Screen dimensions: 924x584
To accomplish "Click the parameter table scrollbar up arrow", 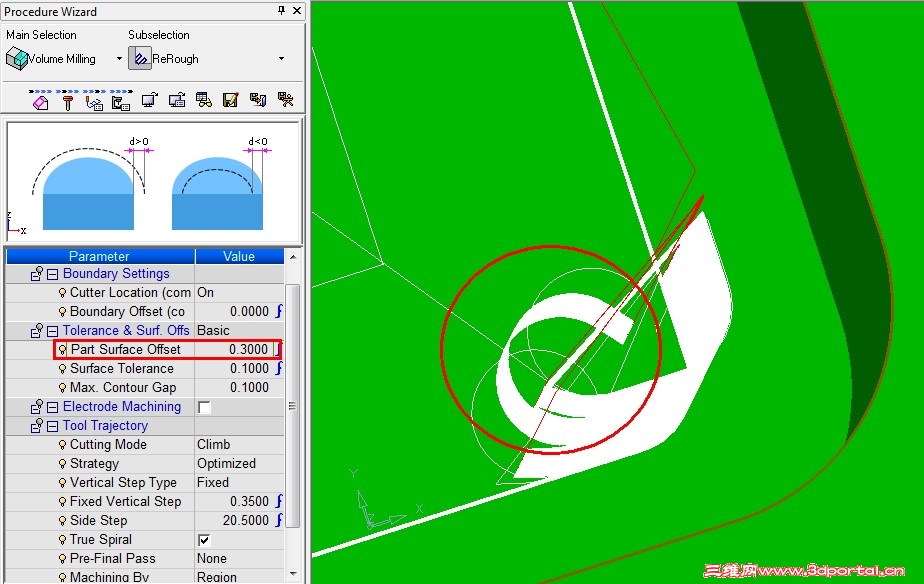I will coord(293,257).
